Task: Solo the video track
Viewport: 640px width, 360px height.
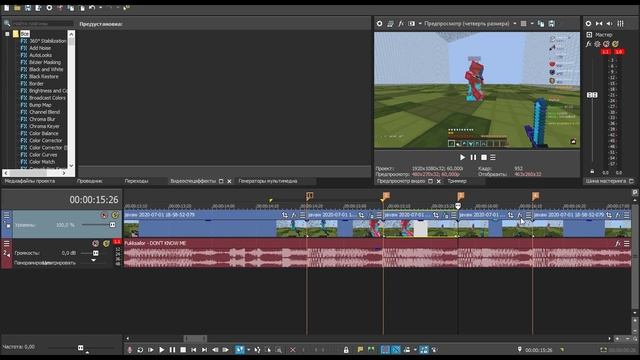Action: pyautogui.click(x=115, y=215)
